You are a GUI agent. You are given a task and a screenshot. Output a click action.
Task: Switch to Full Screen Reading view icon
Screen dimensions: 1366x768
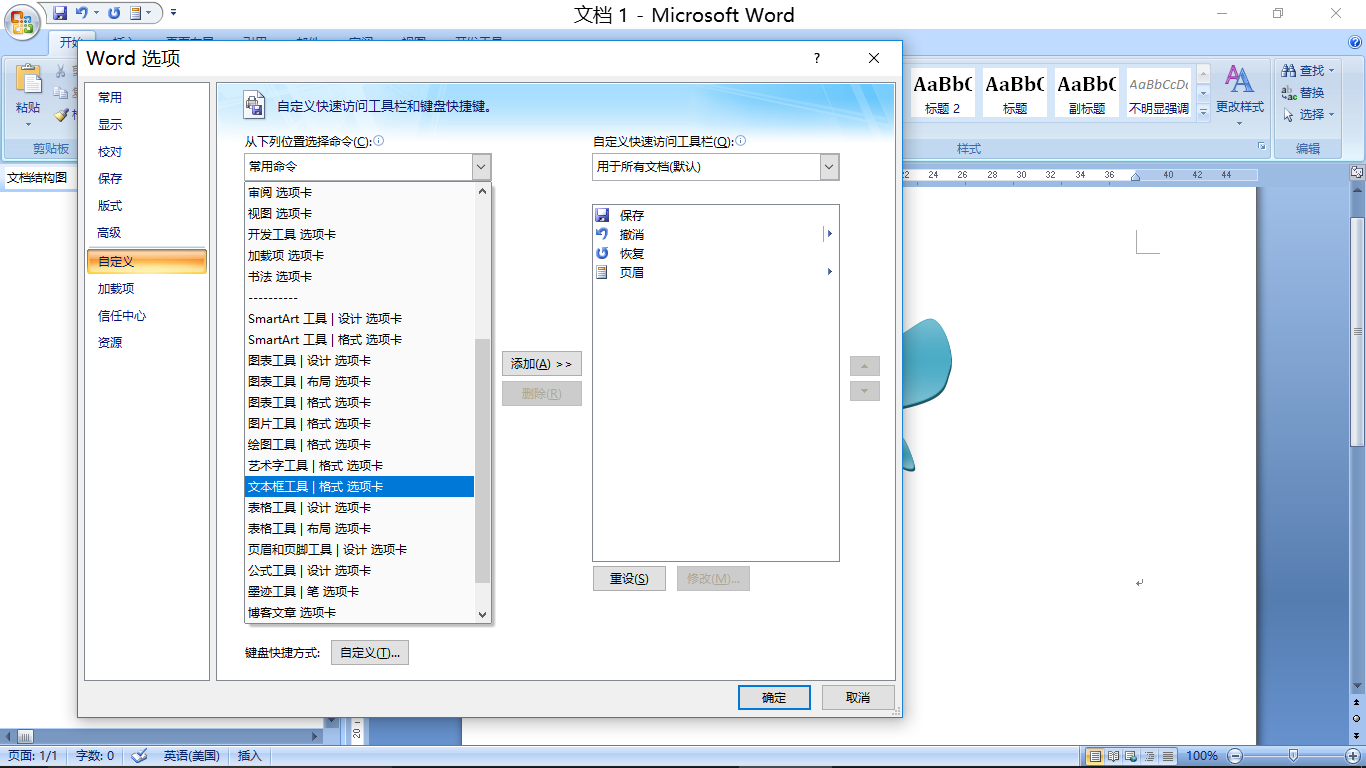[1113, 756]
